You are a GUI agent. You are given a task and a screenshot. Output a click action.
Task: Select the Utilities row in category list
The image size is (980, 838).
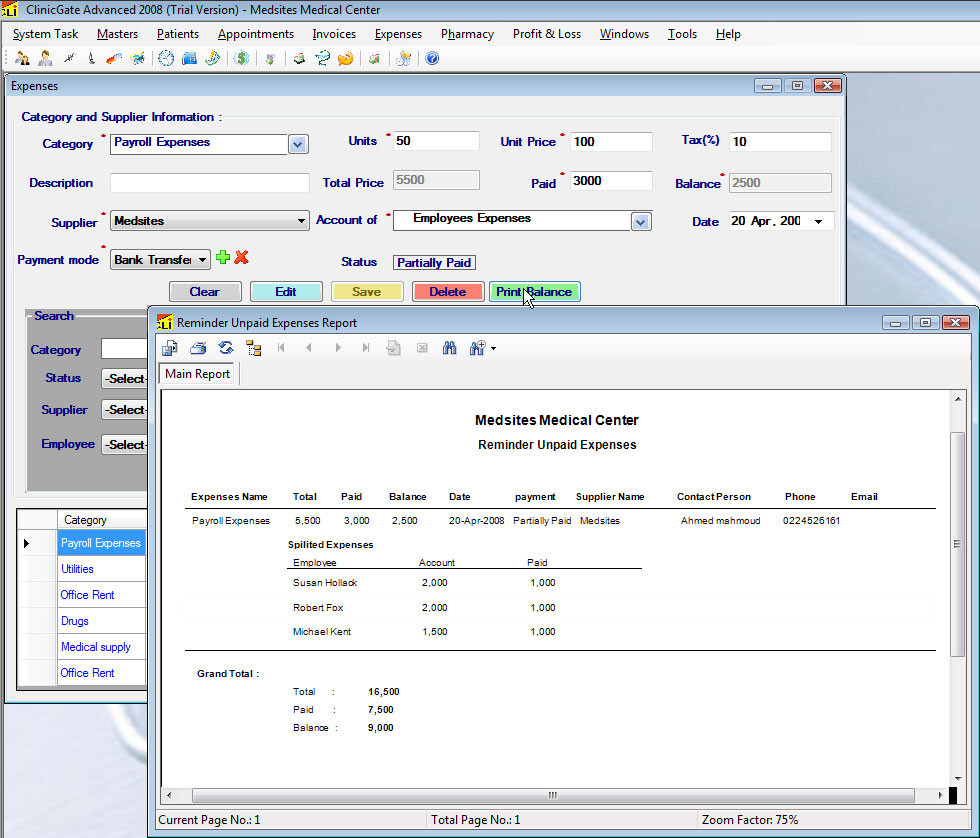(x=101, y=569)
